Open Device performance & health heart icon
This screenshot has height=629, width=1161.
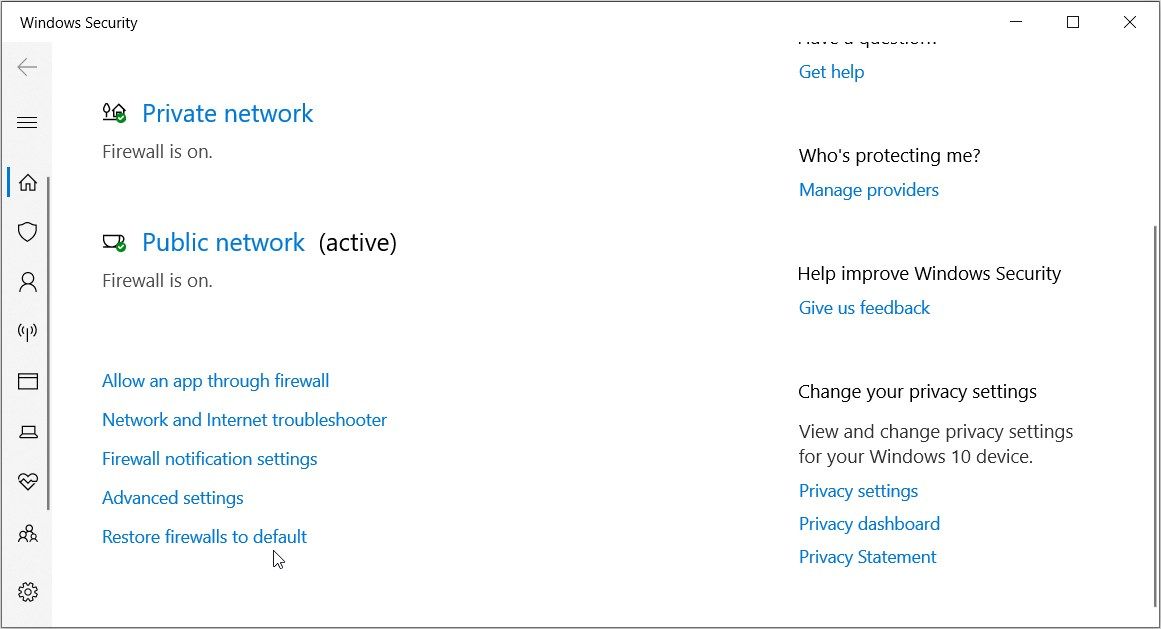[28, 482]
